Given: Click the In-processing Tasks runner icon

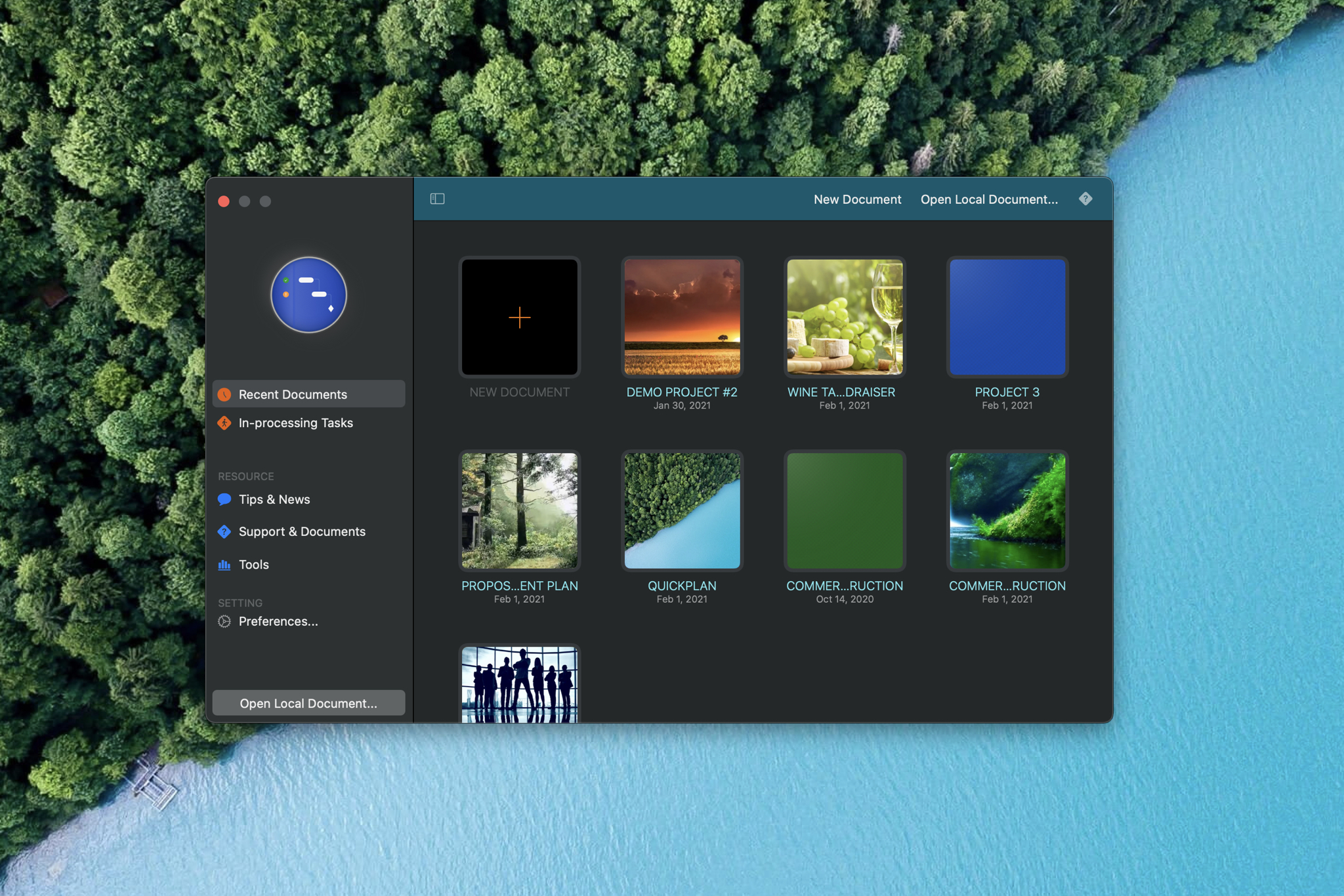Looking at the screenshot, I should pos(224,423).
